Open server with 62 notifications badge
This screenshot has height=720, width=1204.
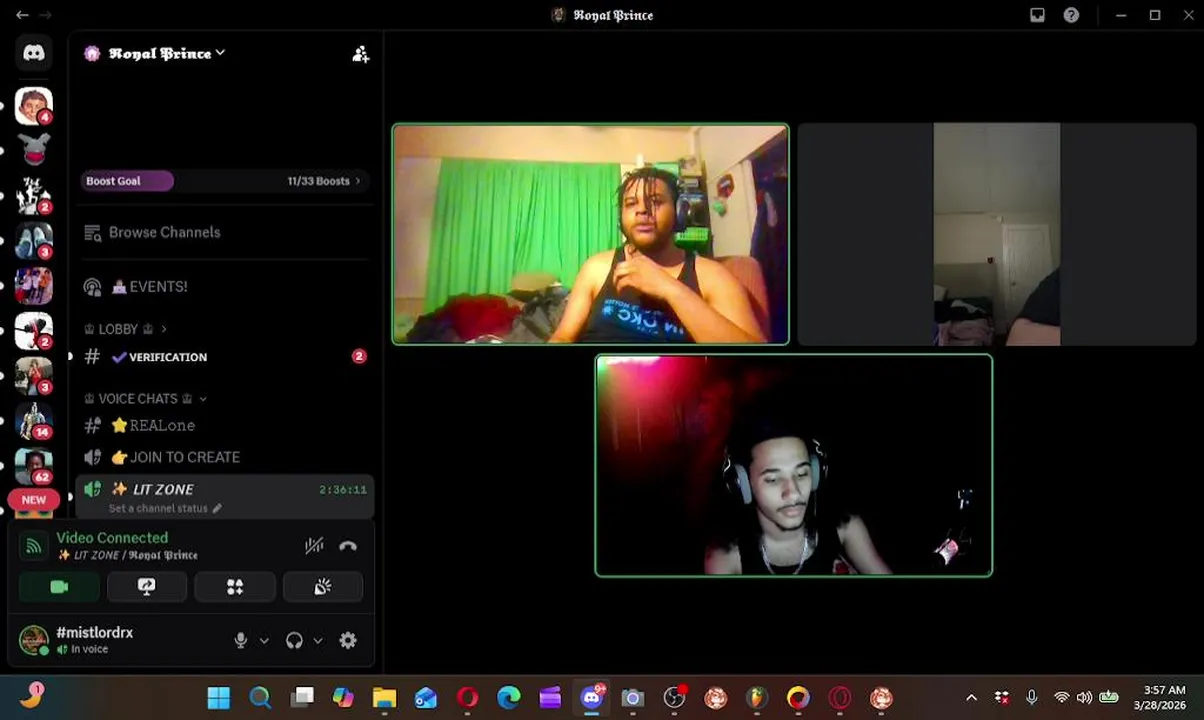tap(34, 465)
